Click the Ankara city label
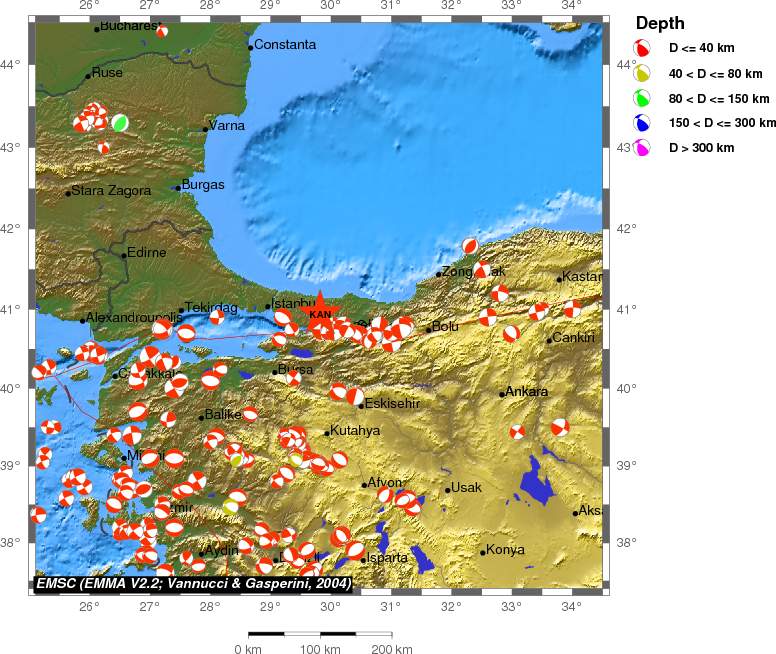 (527, 392)
